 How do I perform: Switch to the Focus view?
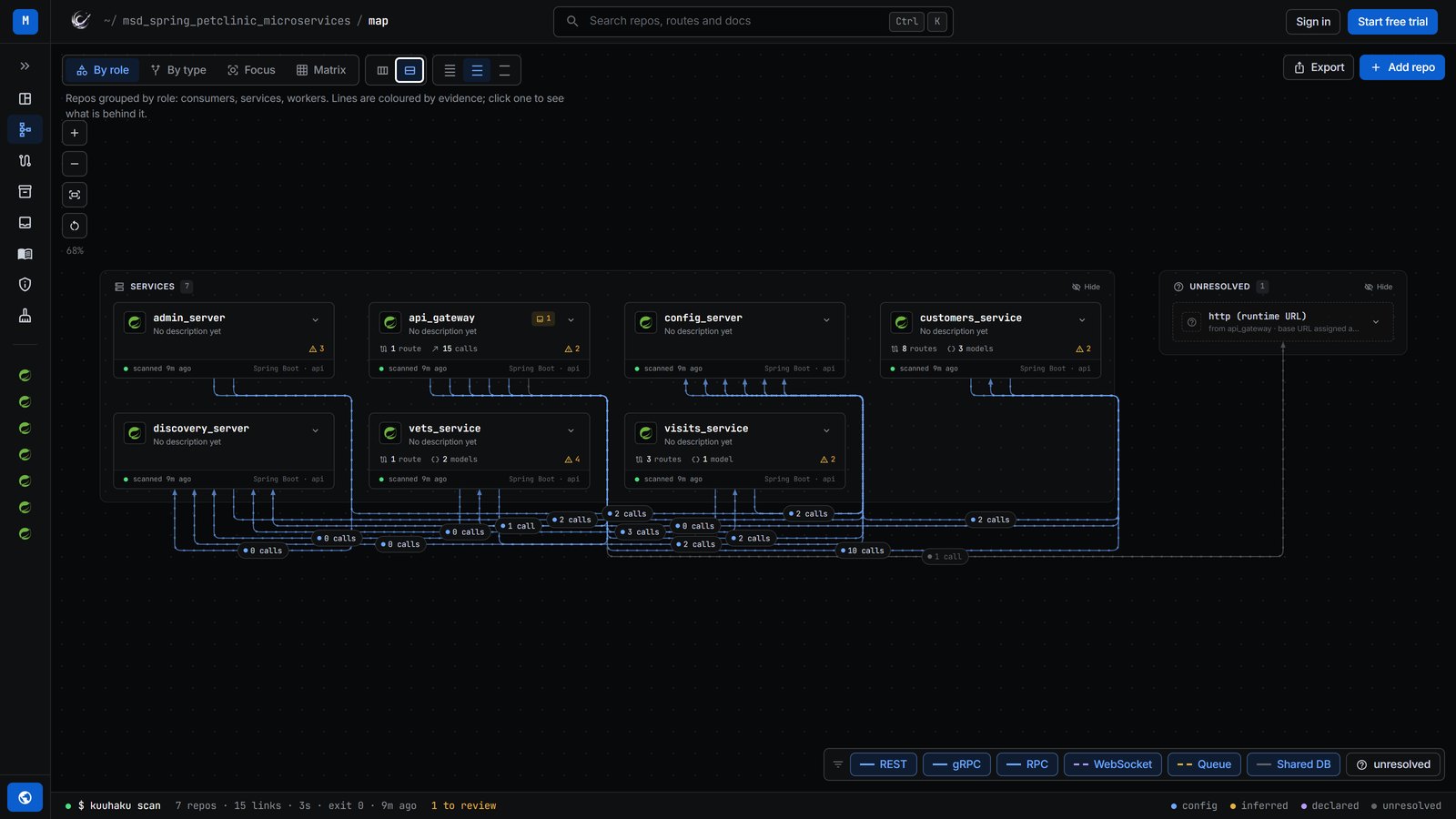click(x=251, y=70)
